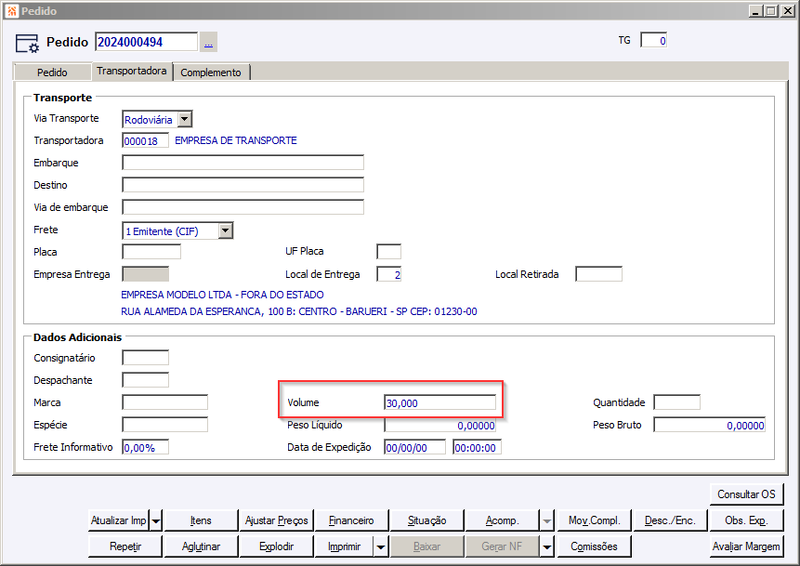
Task: Click the Repetir button
Action: tap(125, 547)
